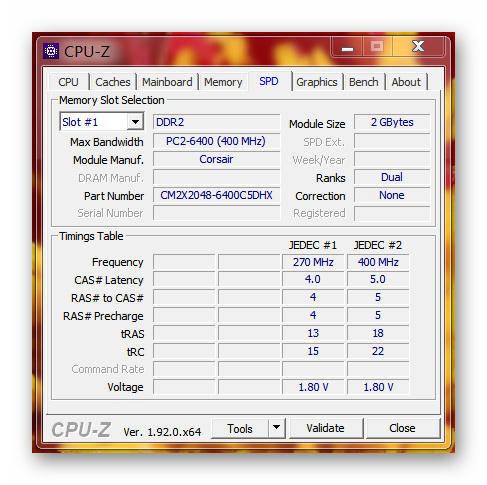
Task: Go to the Mainboard tab
Action: click(167, 82)
